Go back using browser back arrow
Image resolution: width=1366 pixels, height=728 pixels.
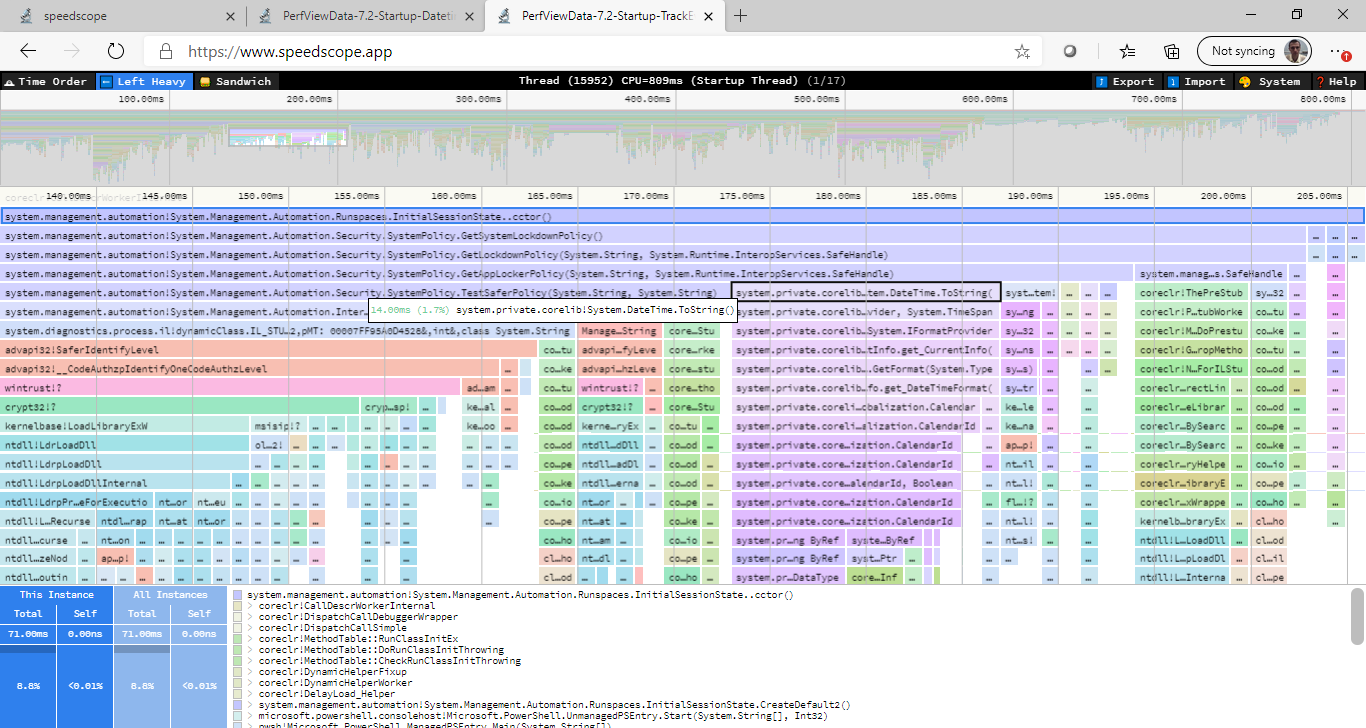click(28, 51)
